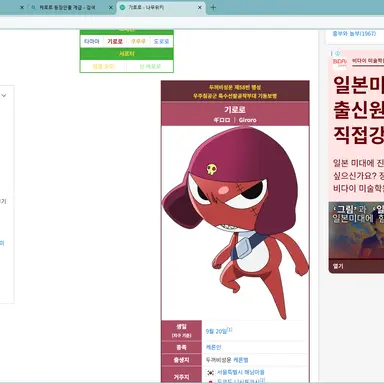The width and height of the screenshot is (384, 384).
Task: Click the infobox header line 기동보병
Action: pos(235,96)
